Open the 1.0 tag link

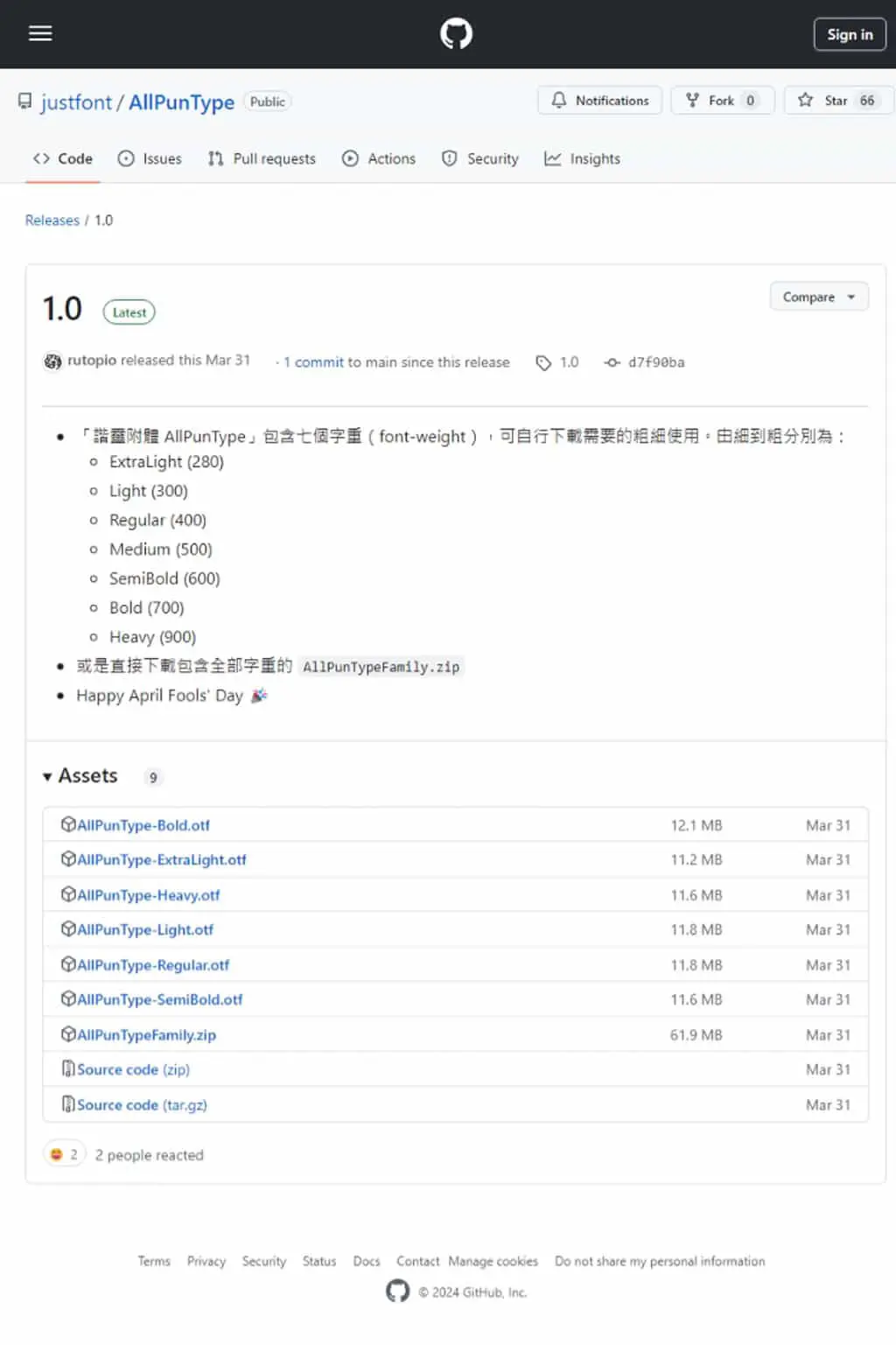[x=557, y=362]
